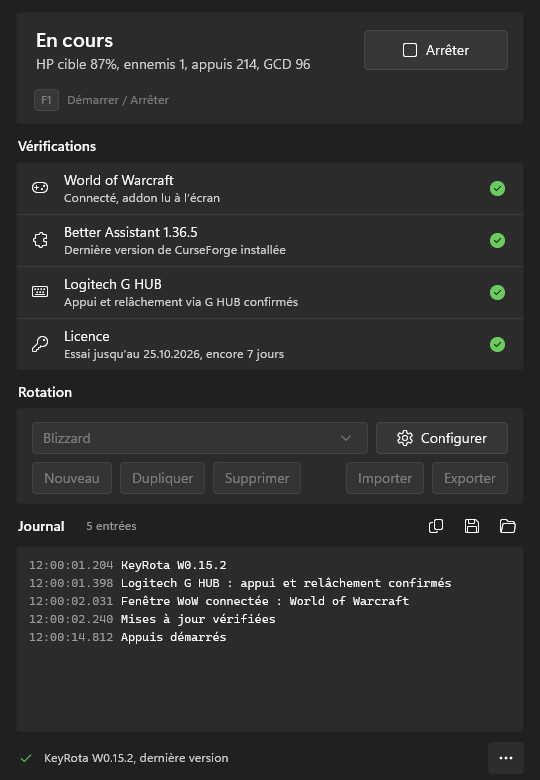Screen dimensions: 540x780
Task: Click the World of Warcraft gamepad icon
Action: click(x=40, y=188)
